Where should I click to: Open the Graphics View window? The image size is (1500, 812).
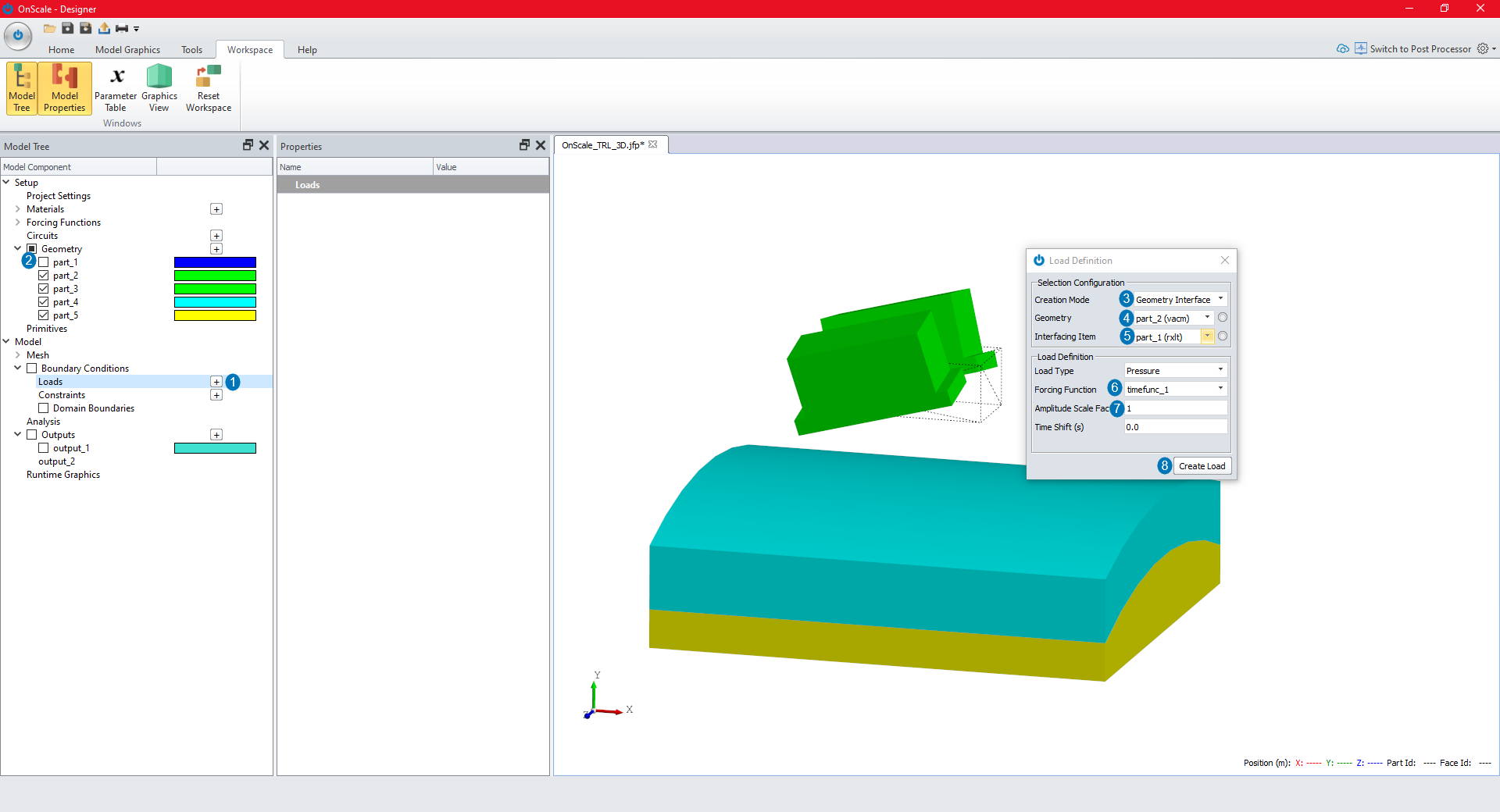coord(159,88)
